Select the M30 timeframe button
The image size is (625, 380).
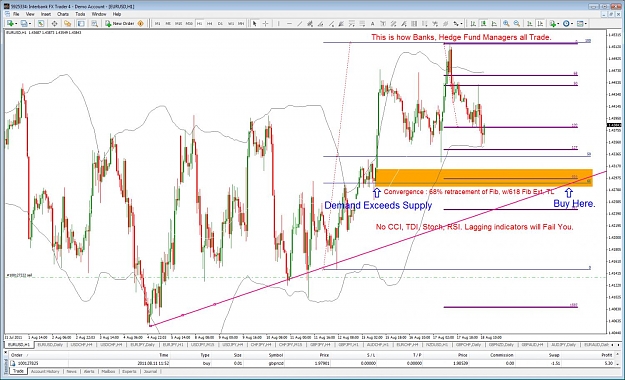(x=189, y=24)
